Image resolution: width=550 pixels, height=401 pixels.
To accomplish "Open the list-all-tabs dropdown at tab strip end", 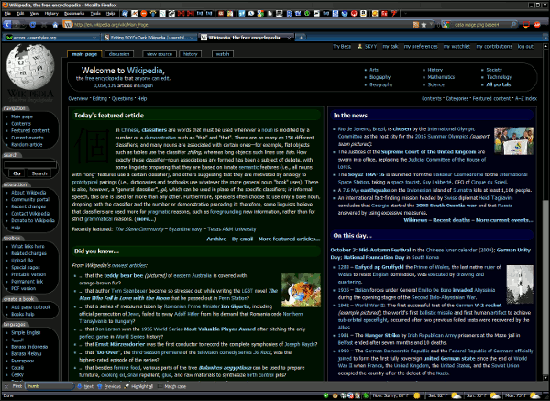I will [545, 37].
